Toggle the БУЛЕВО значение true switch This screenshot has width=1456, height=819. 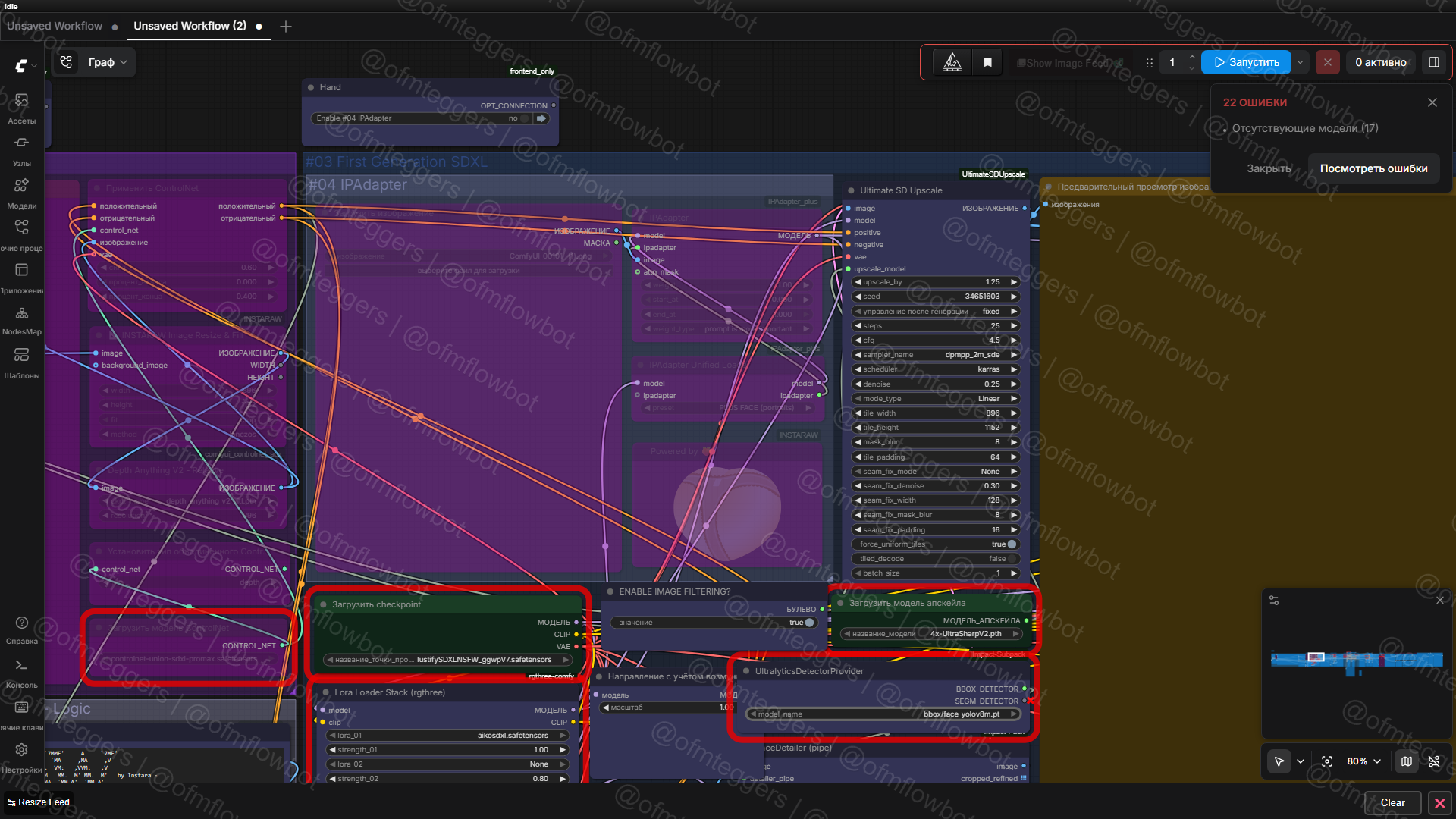[x=809, y=623]
